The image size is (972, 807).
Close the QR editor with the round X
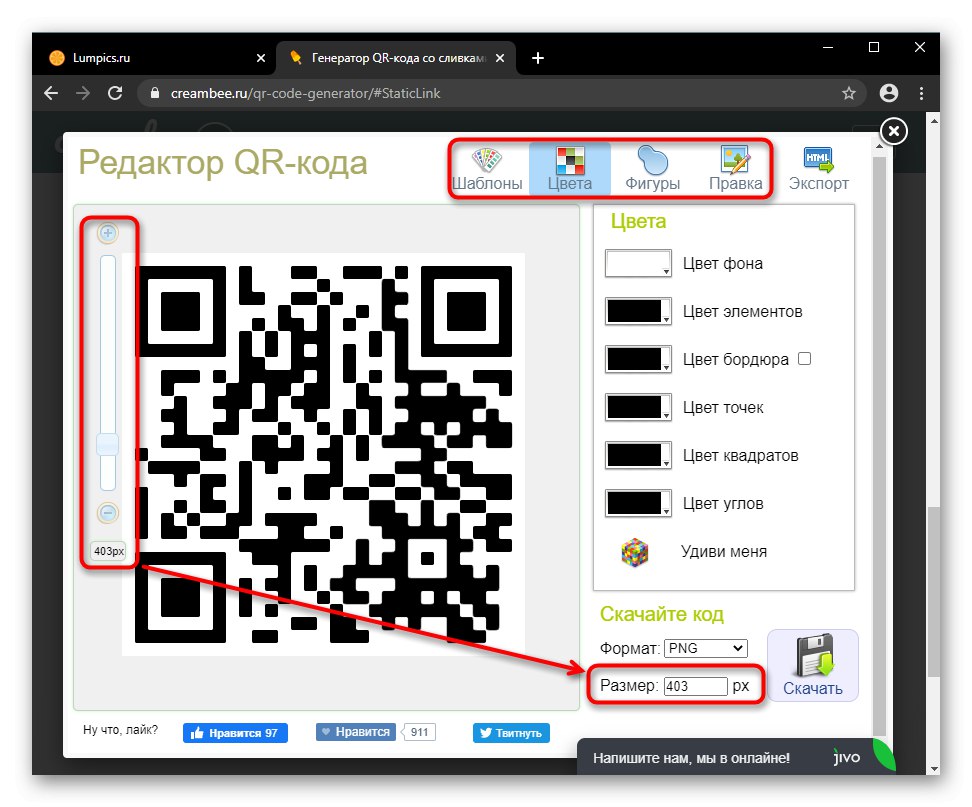[894, 131]
